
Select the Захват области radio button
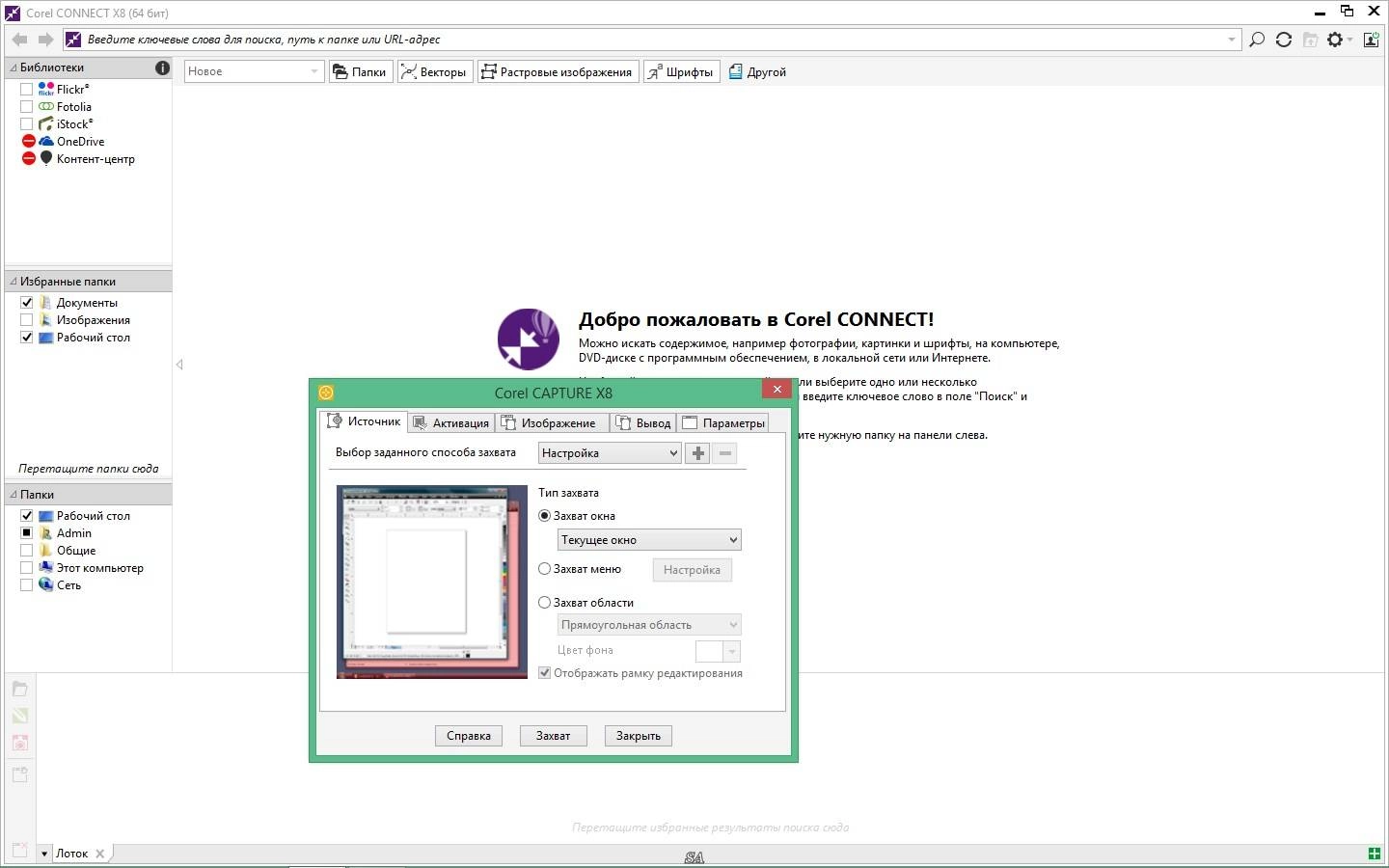pos(544,602)
